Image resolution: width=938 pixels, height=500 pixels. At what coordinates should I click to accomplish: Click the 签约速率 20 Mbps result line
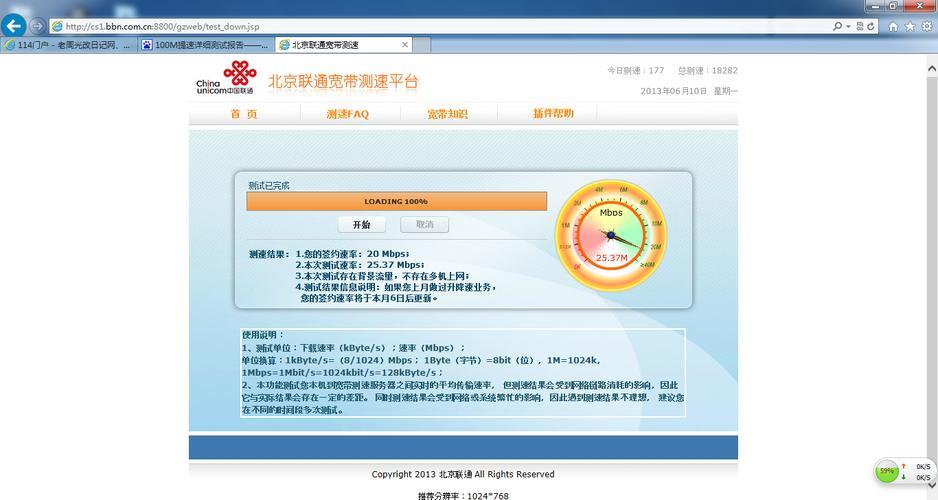click(352, 254)
